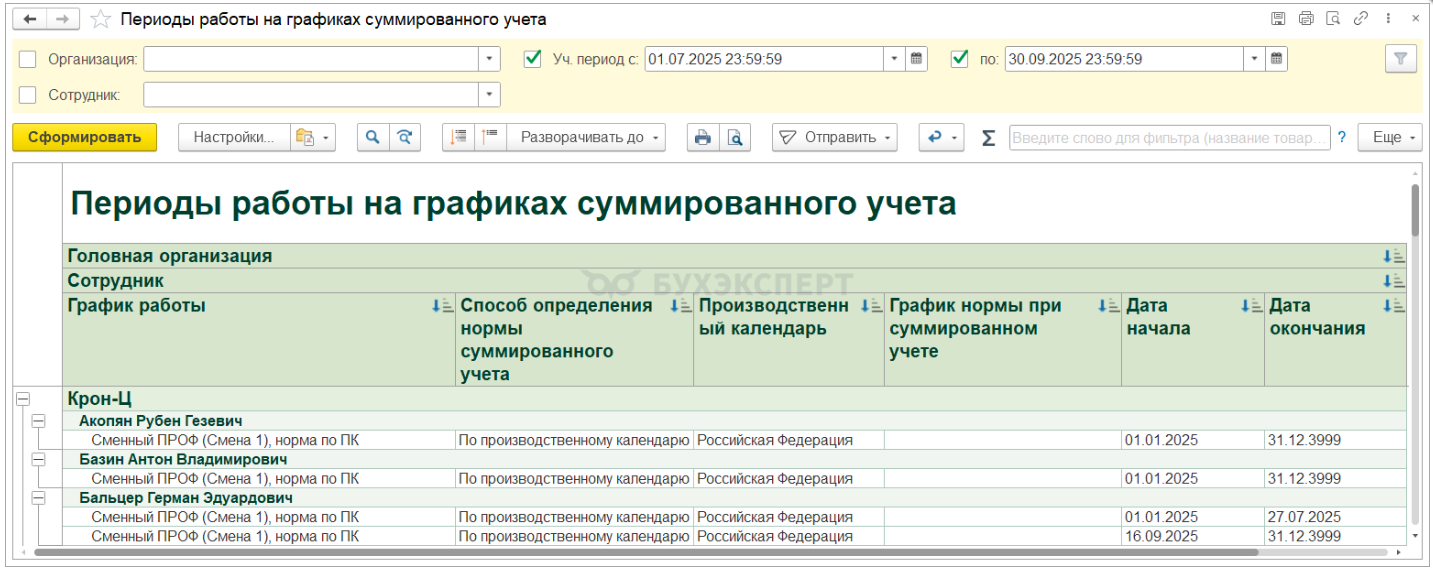Click inside the Сотрудник input field
The image size is (1433, 570).
click(311, 95)
